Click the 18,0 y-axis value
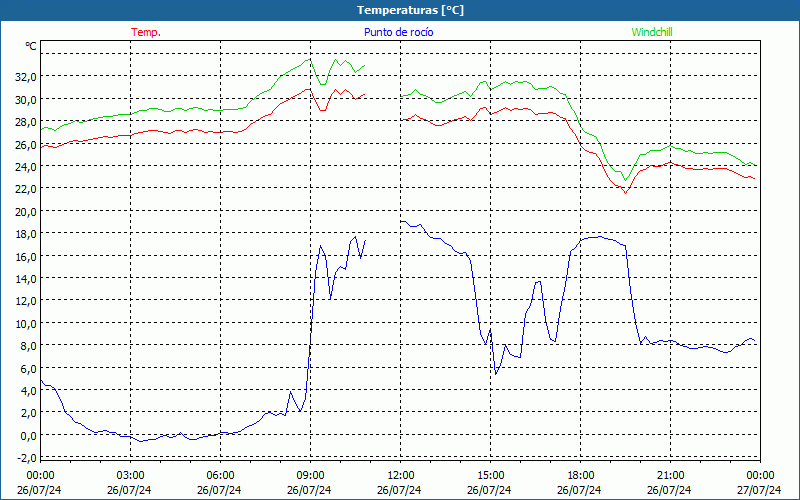The image size is (800, 500). [26, 234]
